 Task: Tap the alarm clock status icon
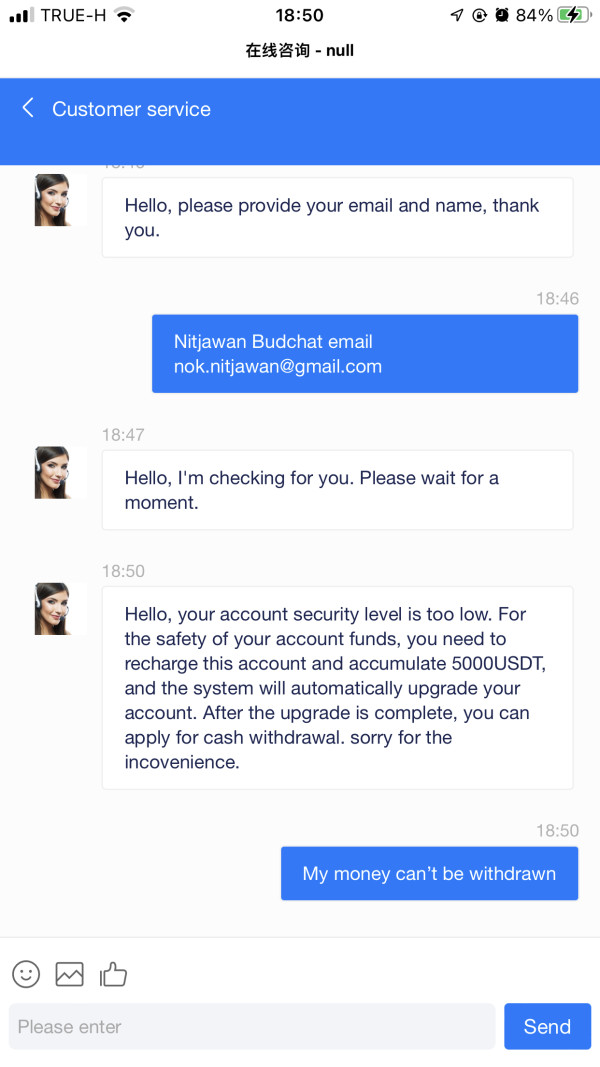pos(502,15)
